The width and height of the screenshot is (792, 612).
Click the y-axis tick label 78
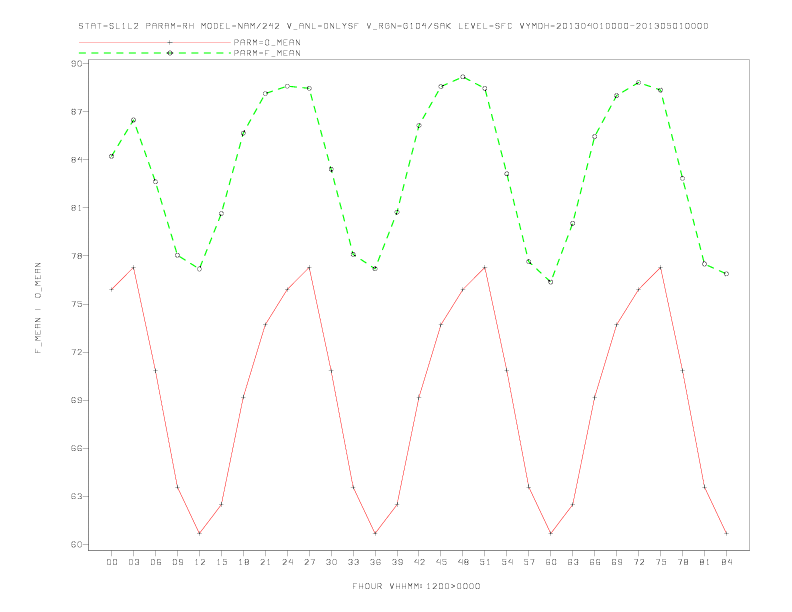[x=77, y=256]
